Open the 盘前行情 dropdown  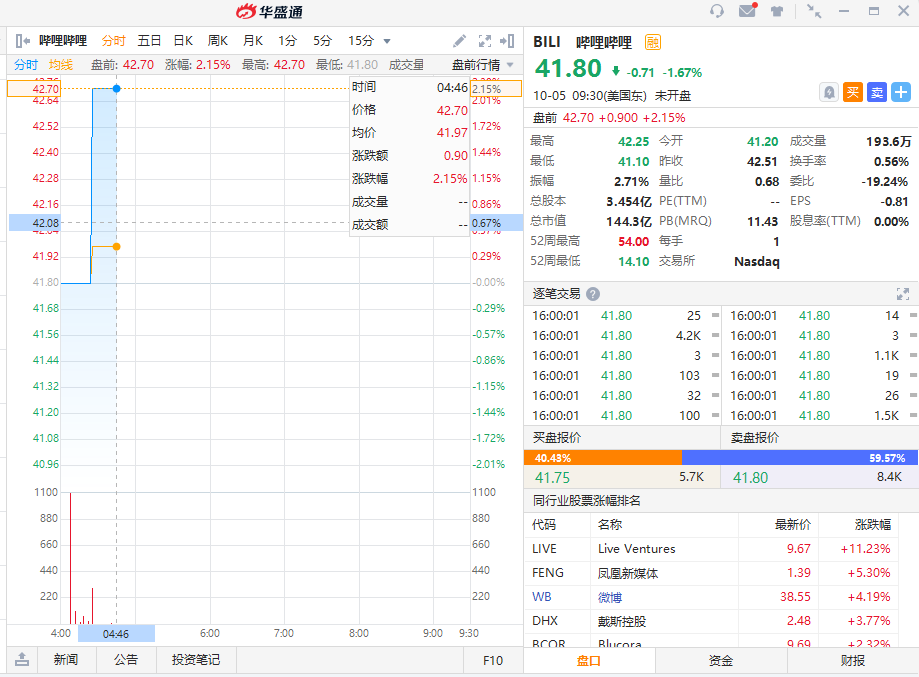tap(483, 65)
